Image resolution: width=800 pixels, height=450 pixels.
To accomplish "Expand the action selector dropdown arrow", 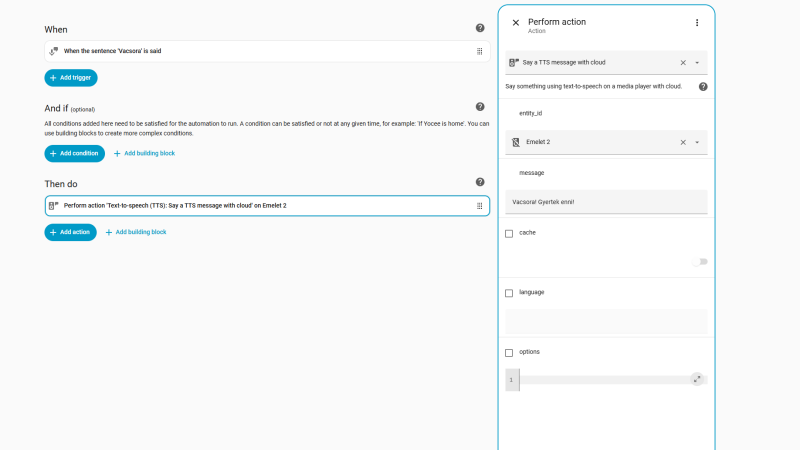I will click(x=697, y=63).
